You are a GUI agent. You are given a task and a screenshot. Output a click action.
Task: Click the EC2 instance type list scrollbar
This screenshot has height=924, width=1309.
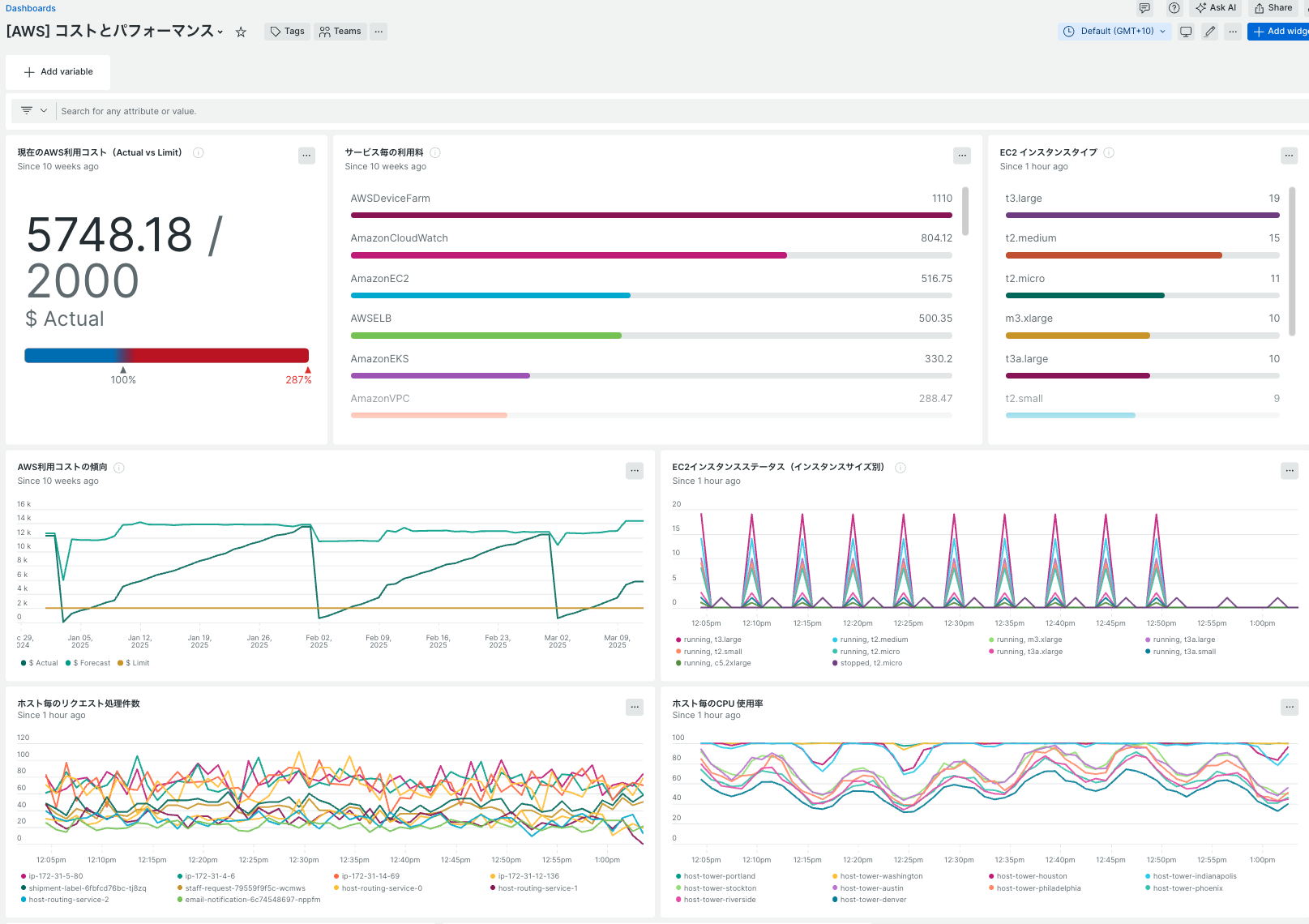coord(1292,261)
